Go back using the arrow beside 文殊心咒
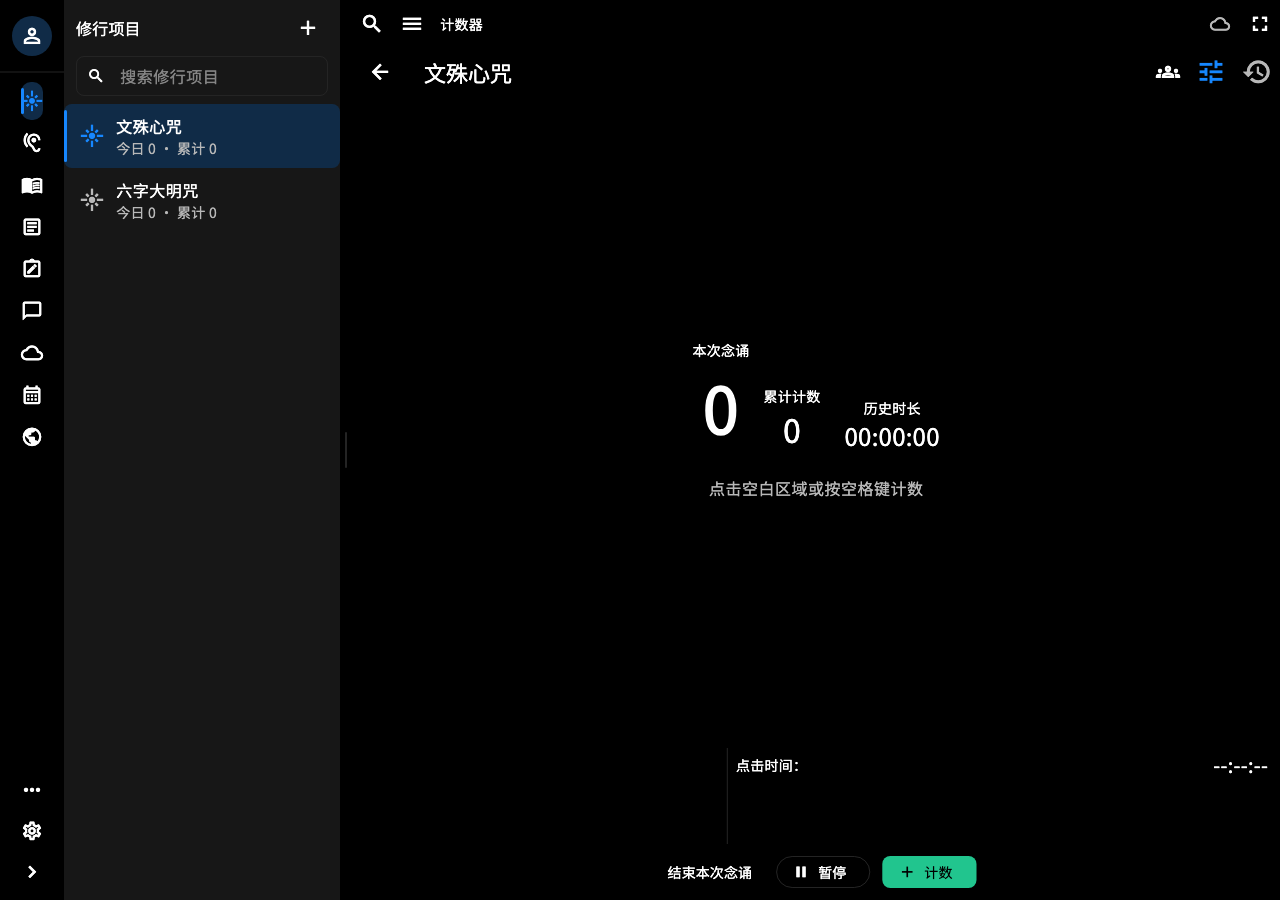The image size is (1280, 900). 380,72
